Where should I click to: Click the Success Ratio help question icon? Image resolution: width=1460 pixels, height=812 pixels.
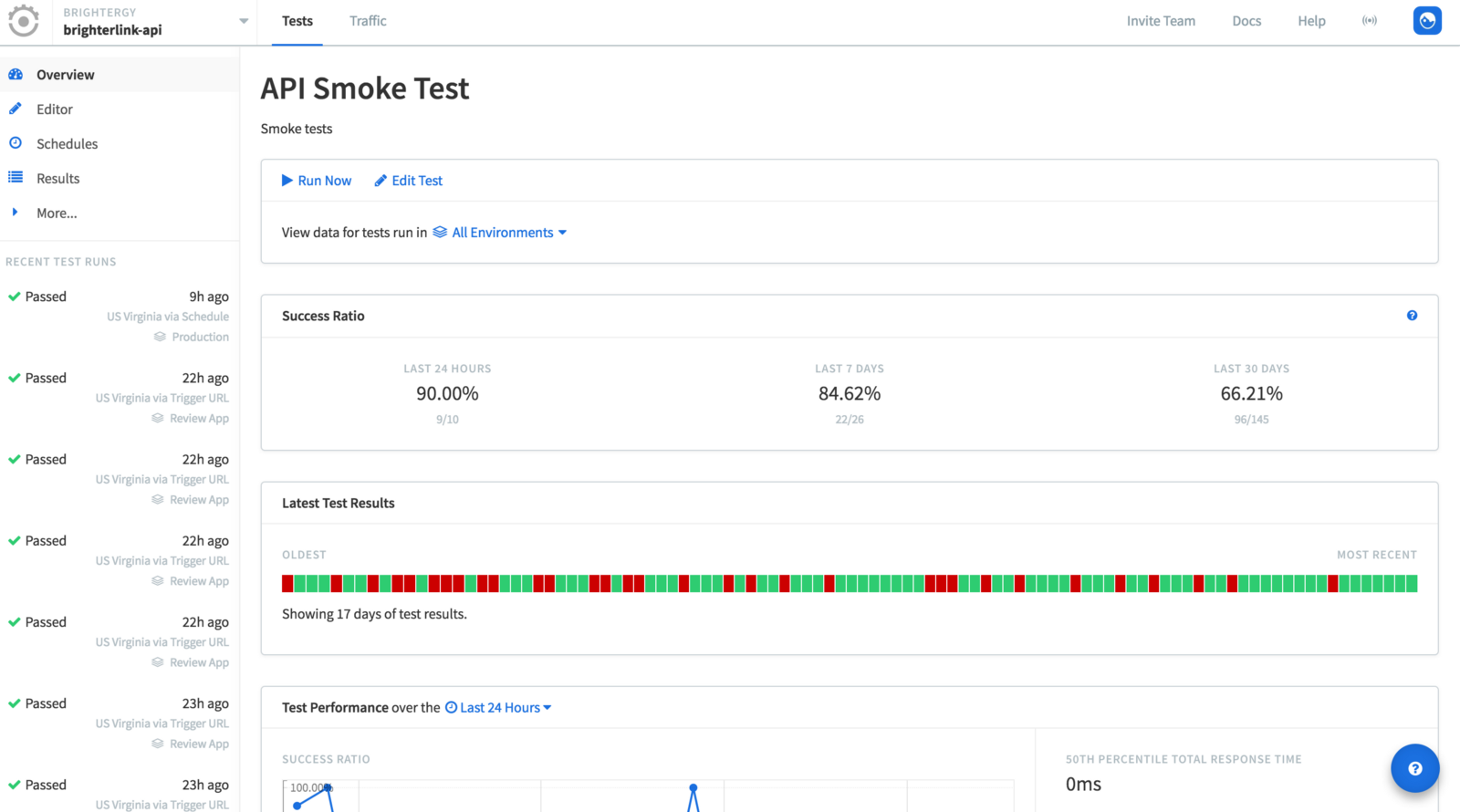coord(1412,316)
